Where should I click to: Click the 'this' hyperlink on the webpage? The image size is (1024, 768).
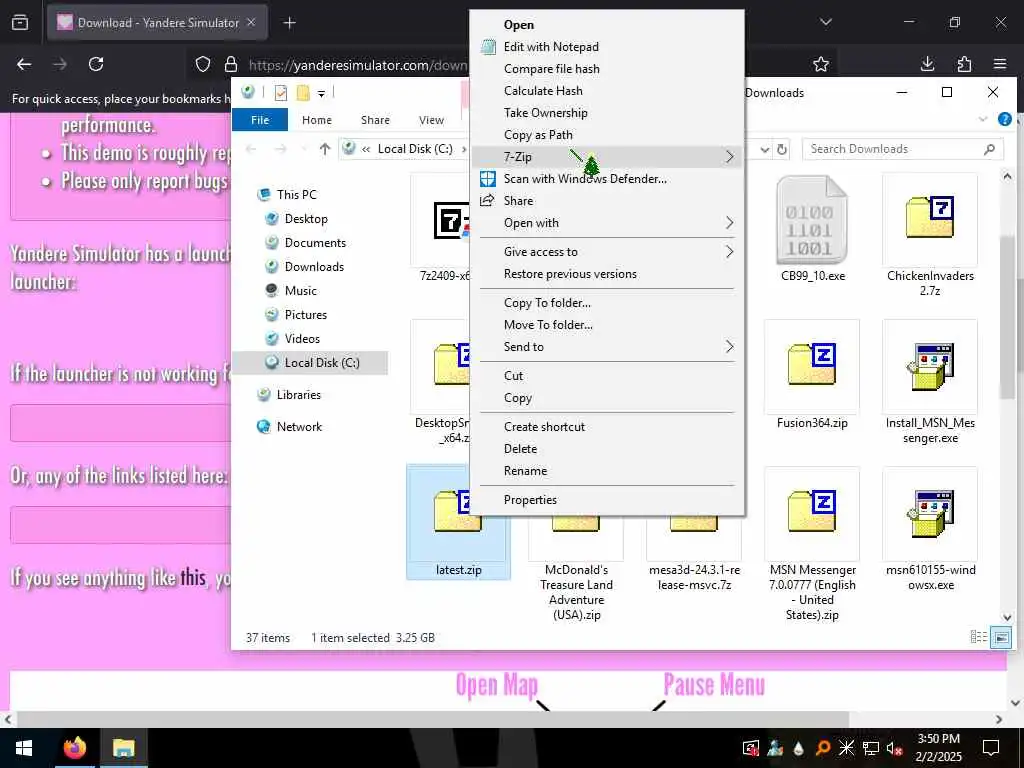click(x=193, y=578)
